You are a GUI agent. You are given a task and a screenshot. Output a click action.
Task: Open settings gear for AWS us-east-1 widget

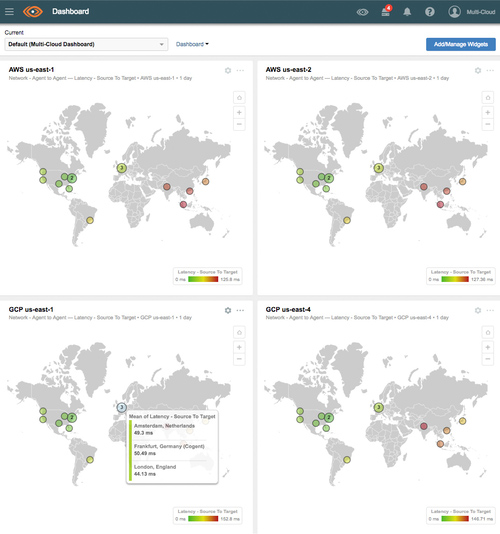point(228,70)
